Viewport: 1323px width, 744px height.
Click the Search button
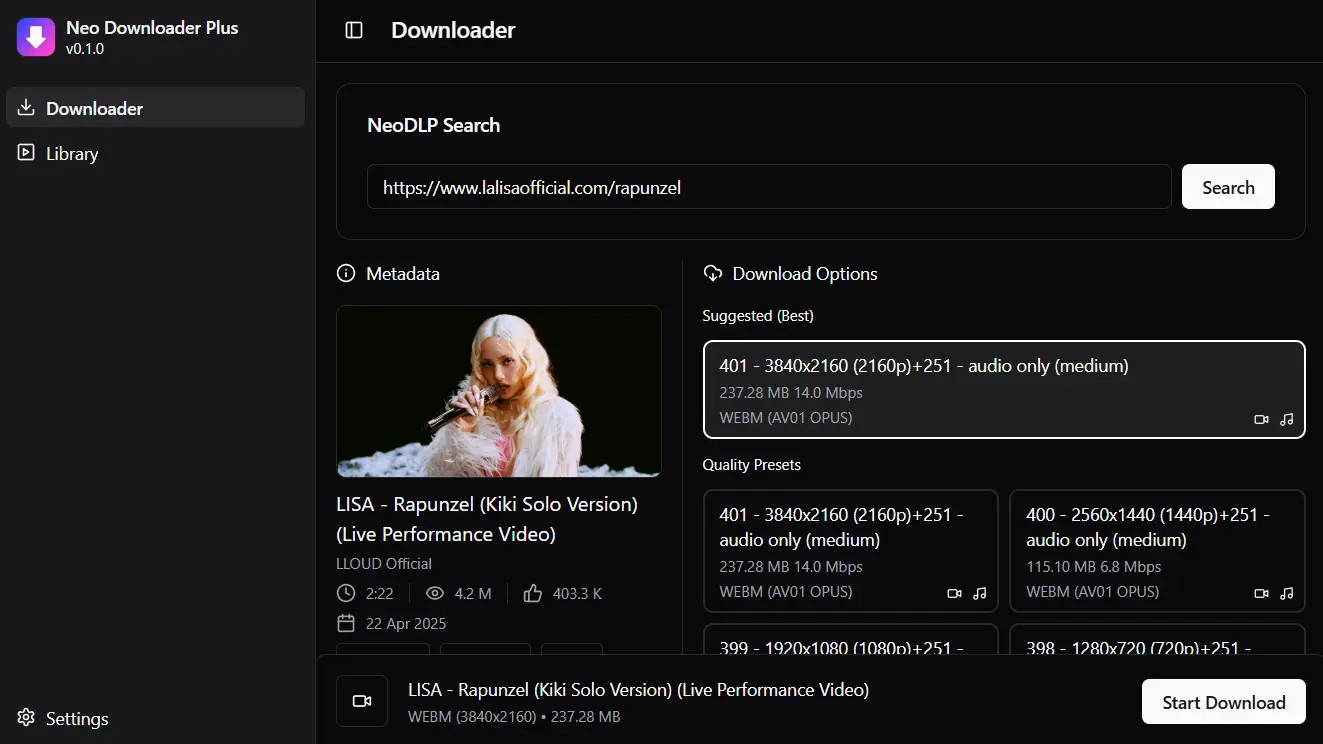[1228, 187]
